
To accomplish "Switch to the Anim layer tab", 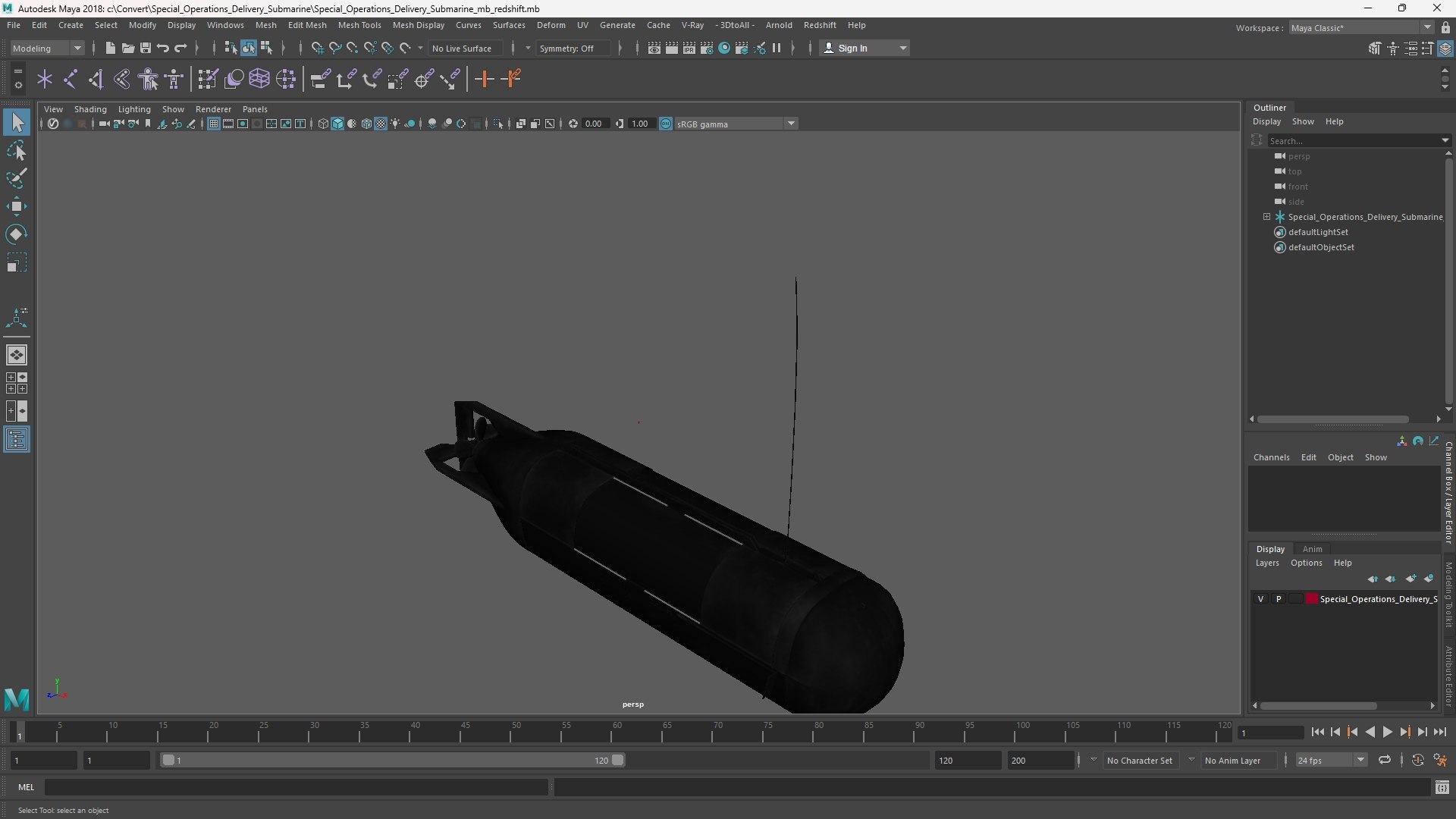I will tap(1312, 549).
